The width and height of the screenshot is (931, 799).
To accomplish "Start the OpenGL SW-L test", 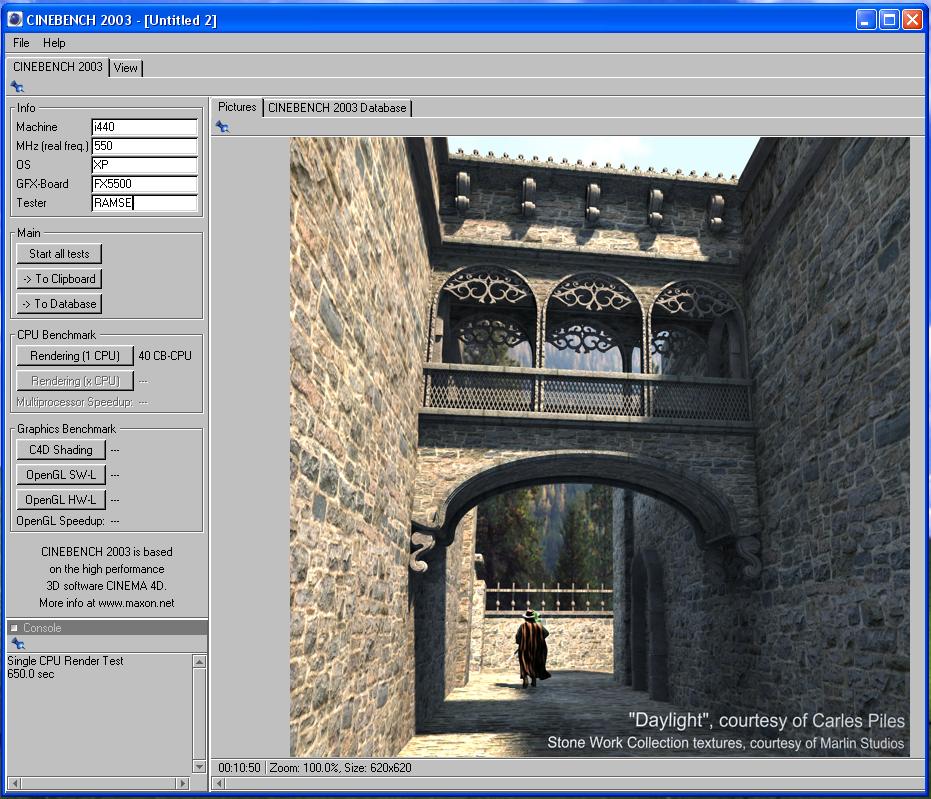I will 61,475.
